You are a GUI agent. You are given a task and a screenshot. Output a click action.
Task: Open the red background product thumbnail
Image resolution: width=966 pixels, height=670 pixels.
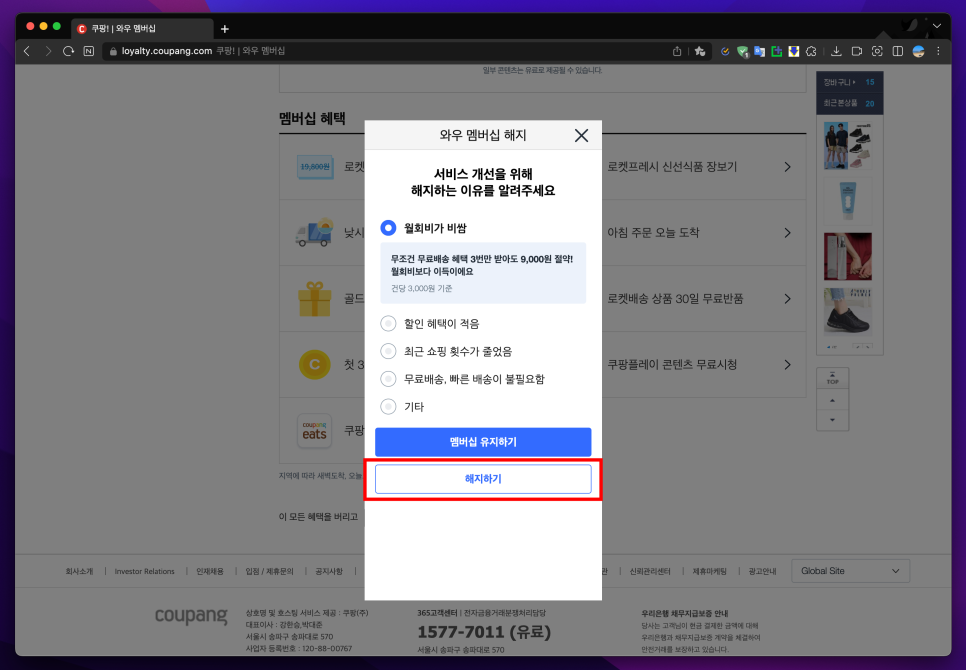[848, 256]
